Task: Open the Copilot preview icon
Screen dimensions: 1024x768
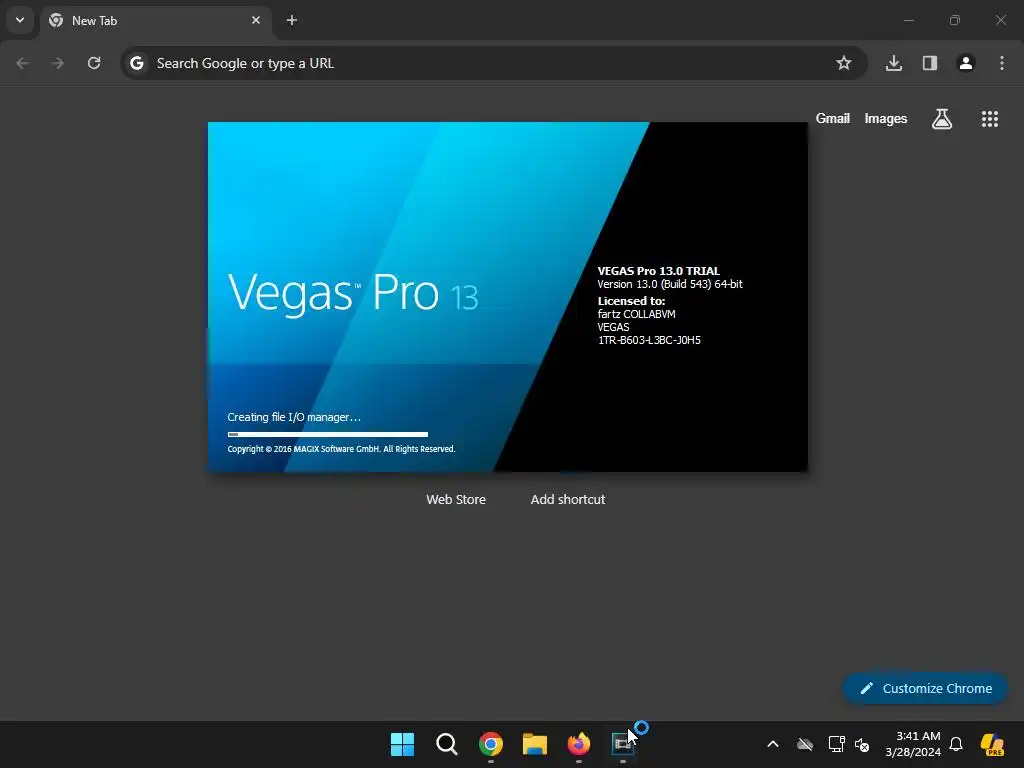Action: tap(992, 744)
